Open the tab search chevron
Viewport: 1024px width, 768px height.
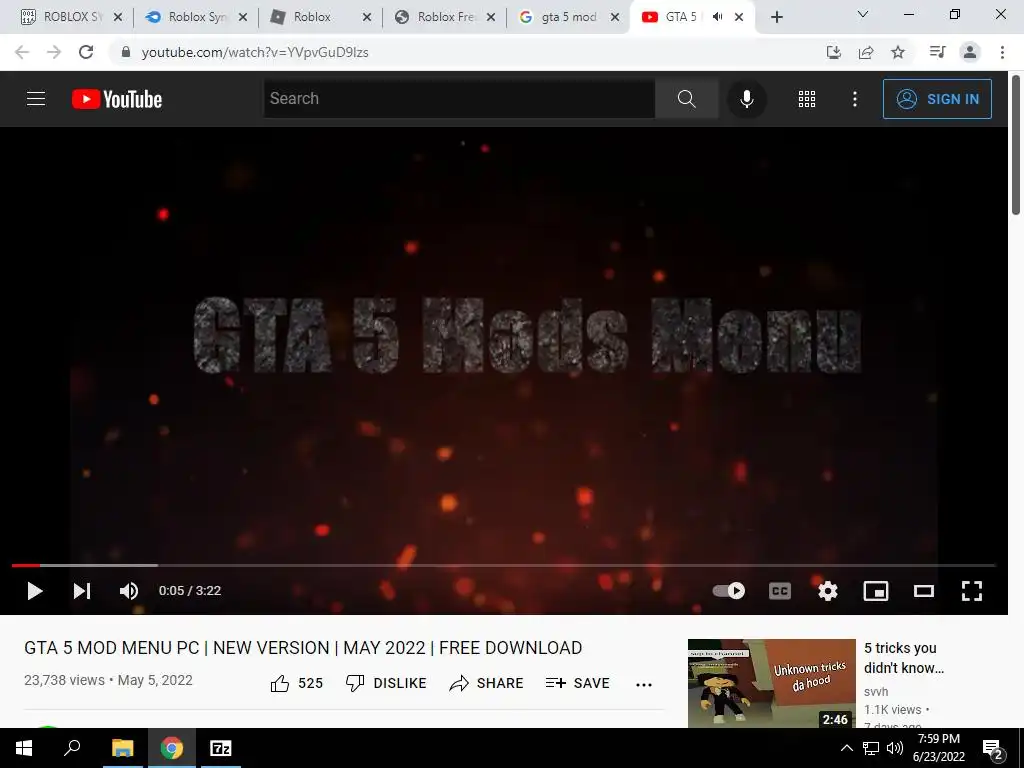tap(863, 14)
